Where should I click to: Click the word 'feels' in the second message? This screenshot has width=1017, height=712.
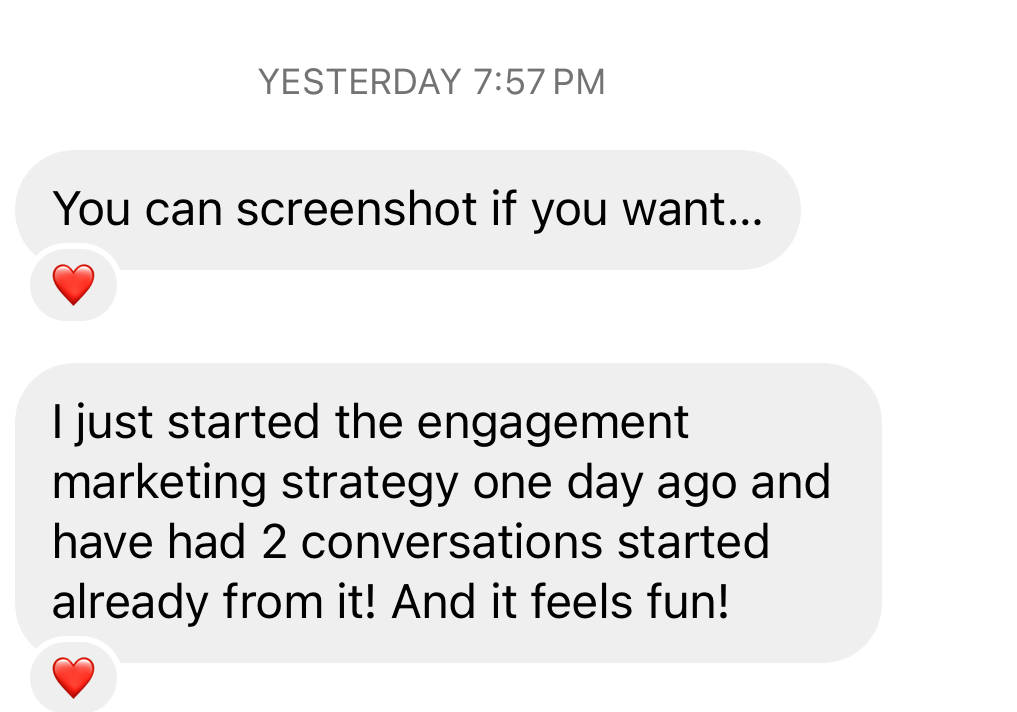582,601
